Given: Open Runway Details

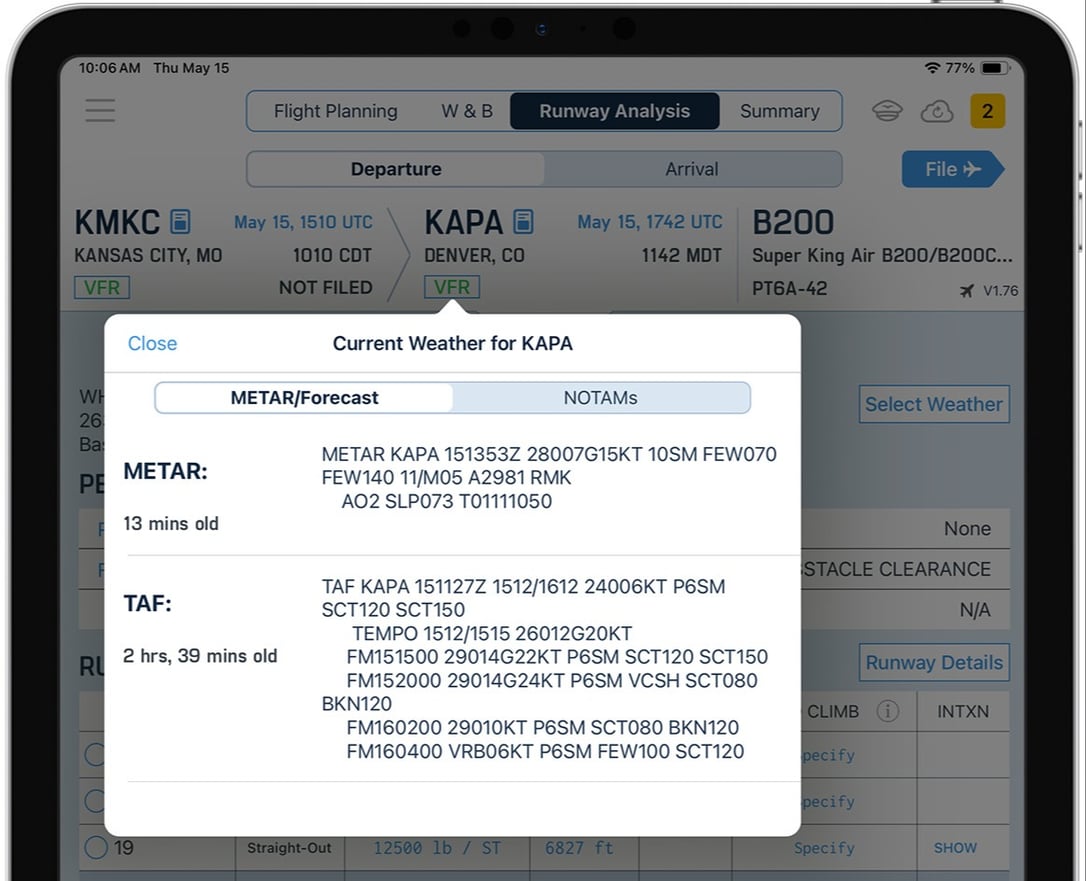Looking at the screenshot, I should point(933,662).
